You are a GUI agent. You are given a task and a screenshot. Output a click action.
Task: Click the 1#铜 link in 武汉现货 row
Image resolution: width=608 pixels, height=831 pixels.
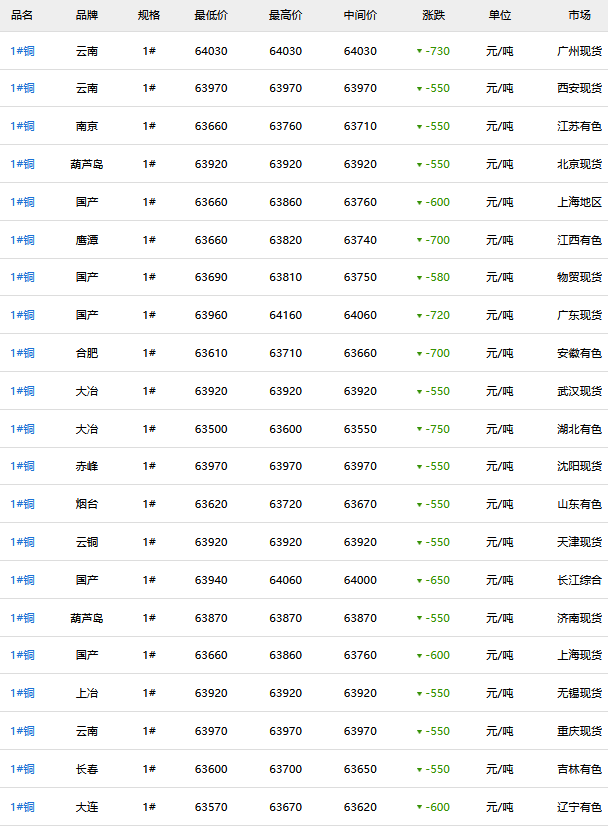click(x=22, y=391)
